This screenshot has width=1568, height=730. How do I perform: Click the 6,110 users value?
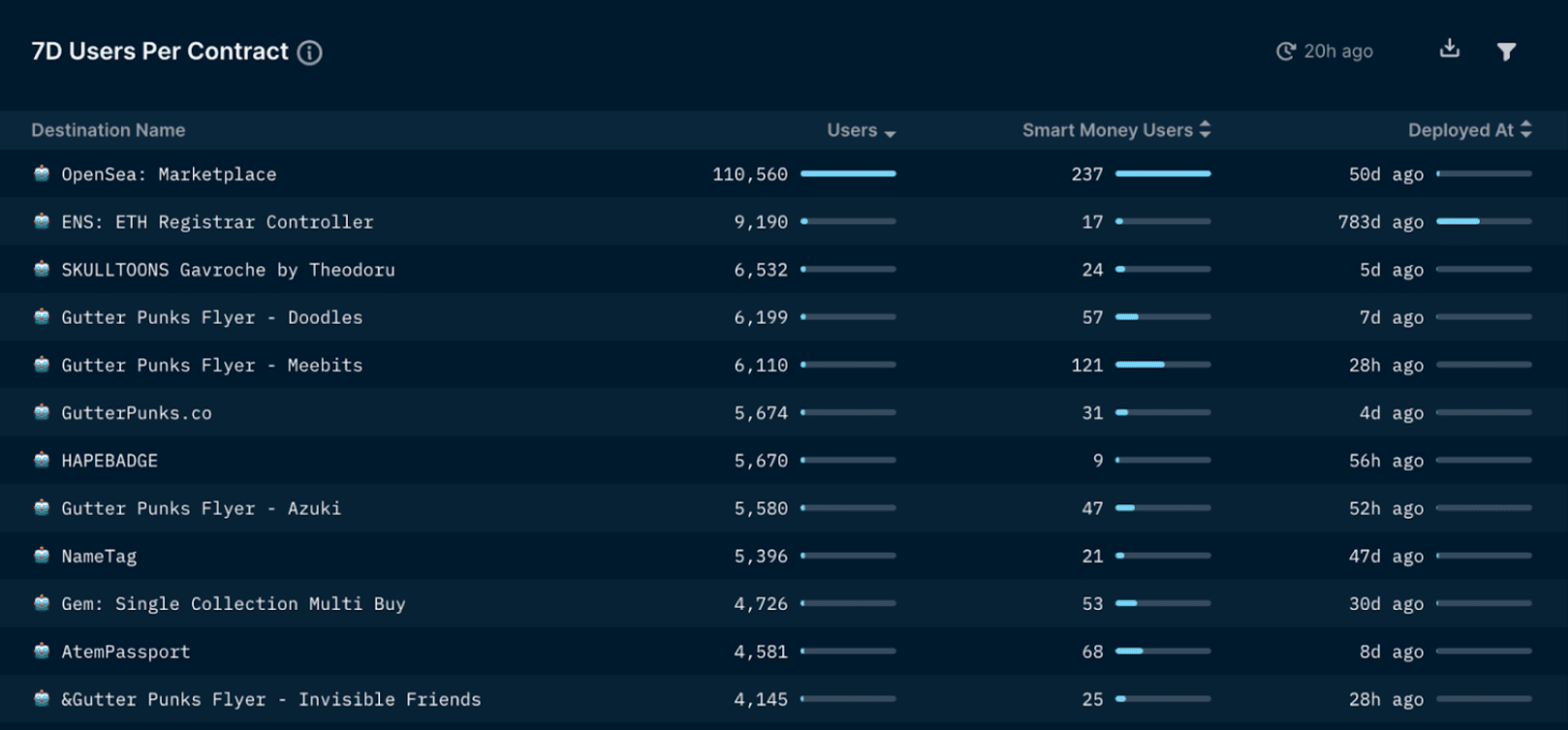(761, 365)
